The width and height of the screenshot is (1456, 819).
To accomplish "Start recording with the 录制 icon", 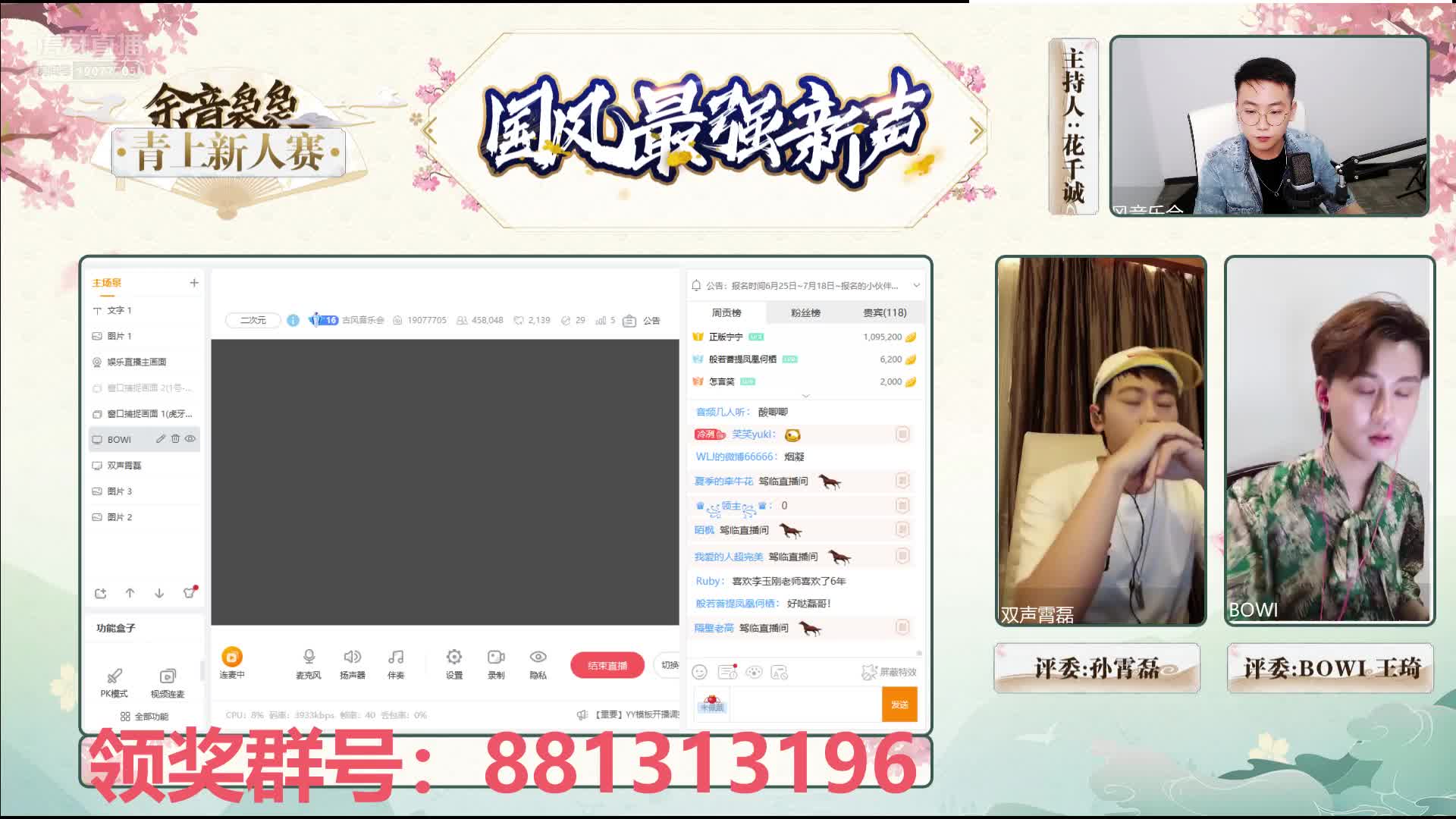I will coord(496,659).
